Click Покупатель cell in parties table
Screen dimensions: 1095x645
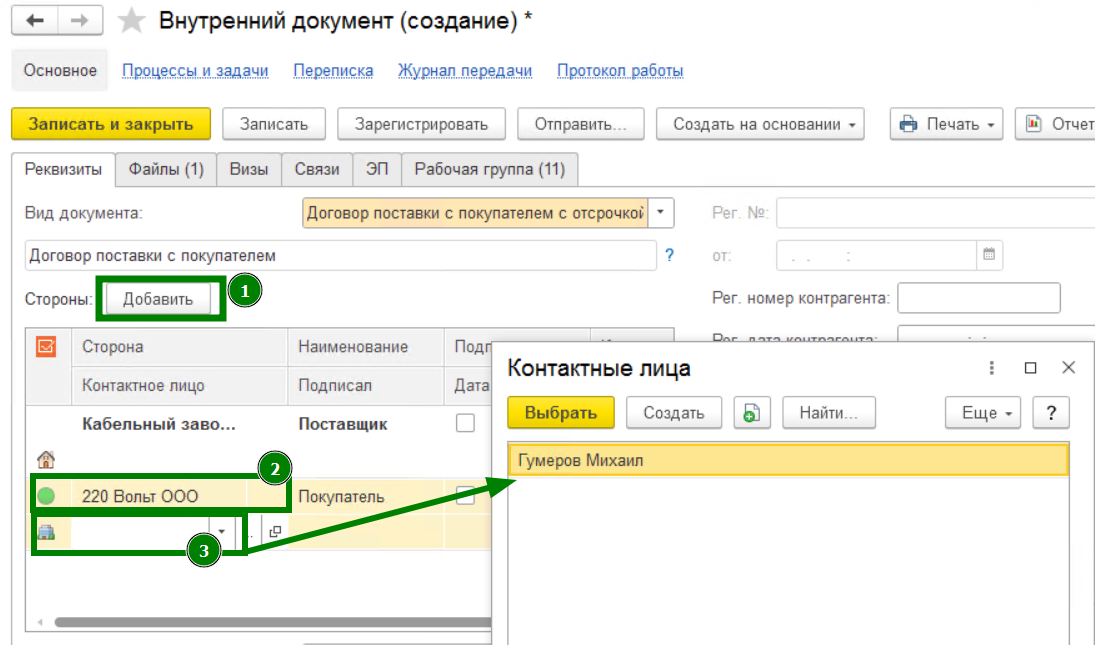341,496
